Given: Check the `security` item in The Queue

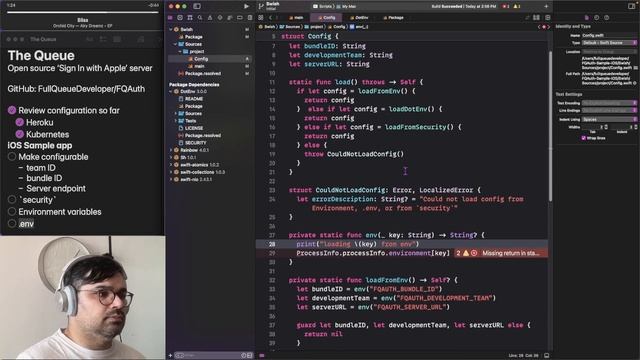Looking at the screenshot, I should (12, 200).
